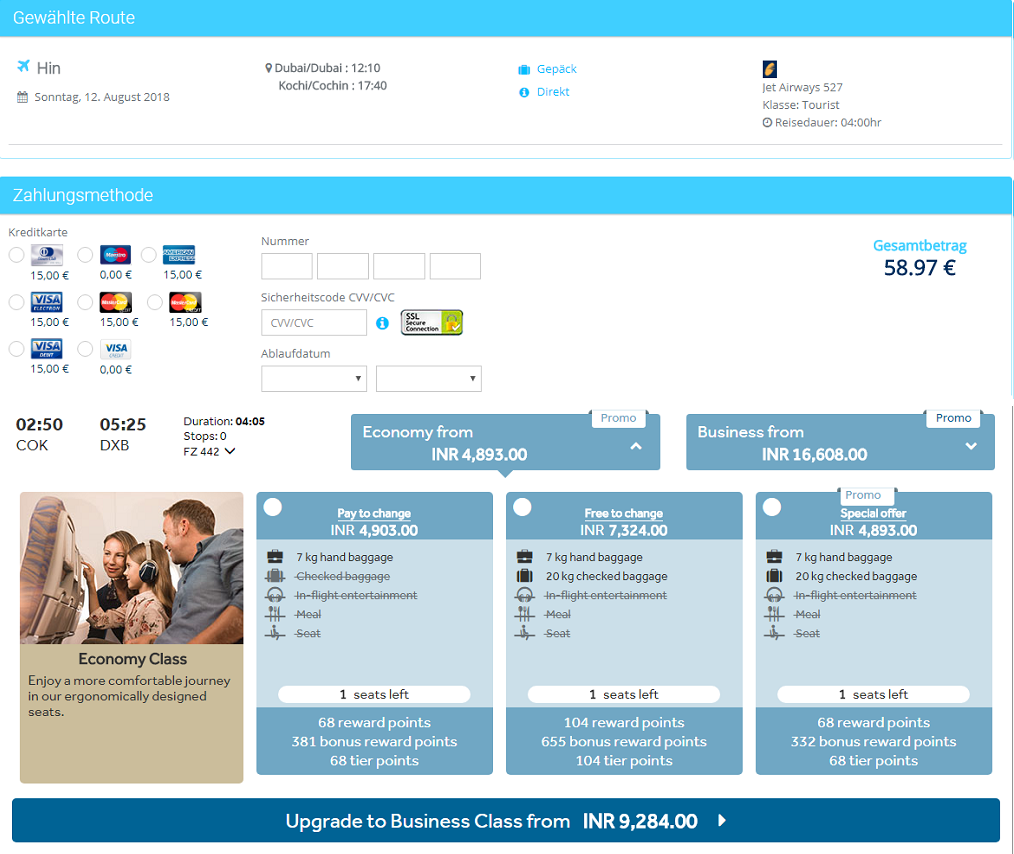
Task: Select the Visa Debit radio button
Action: pyautogui.click(x=16, y=349)
